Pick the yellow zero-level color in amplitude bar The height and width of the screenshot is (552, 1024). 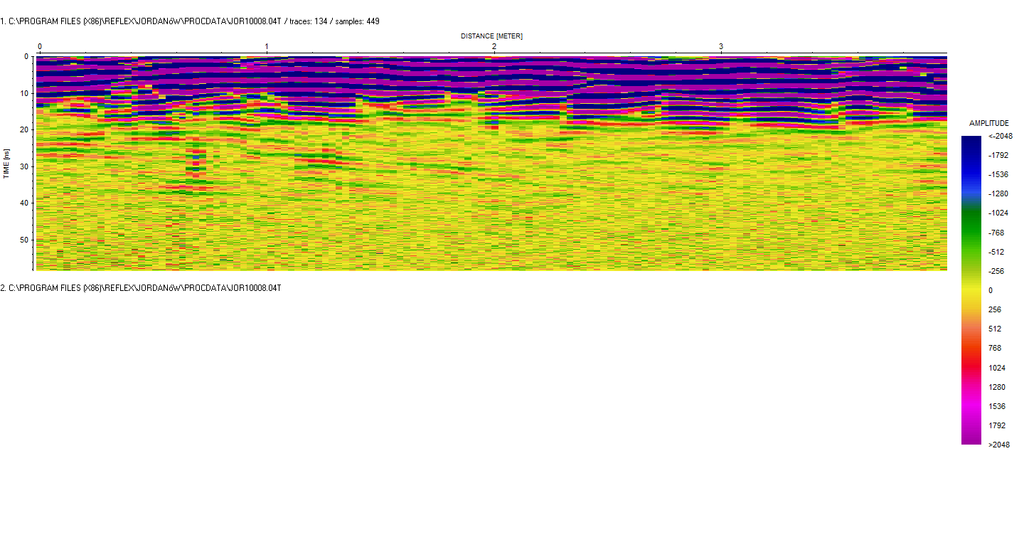click(971, 290)
